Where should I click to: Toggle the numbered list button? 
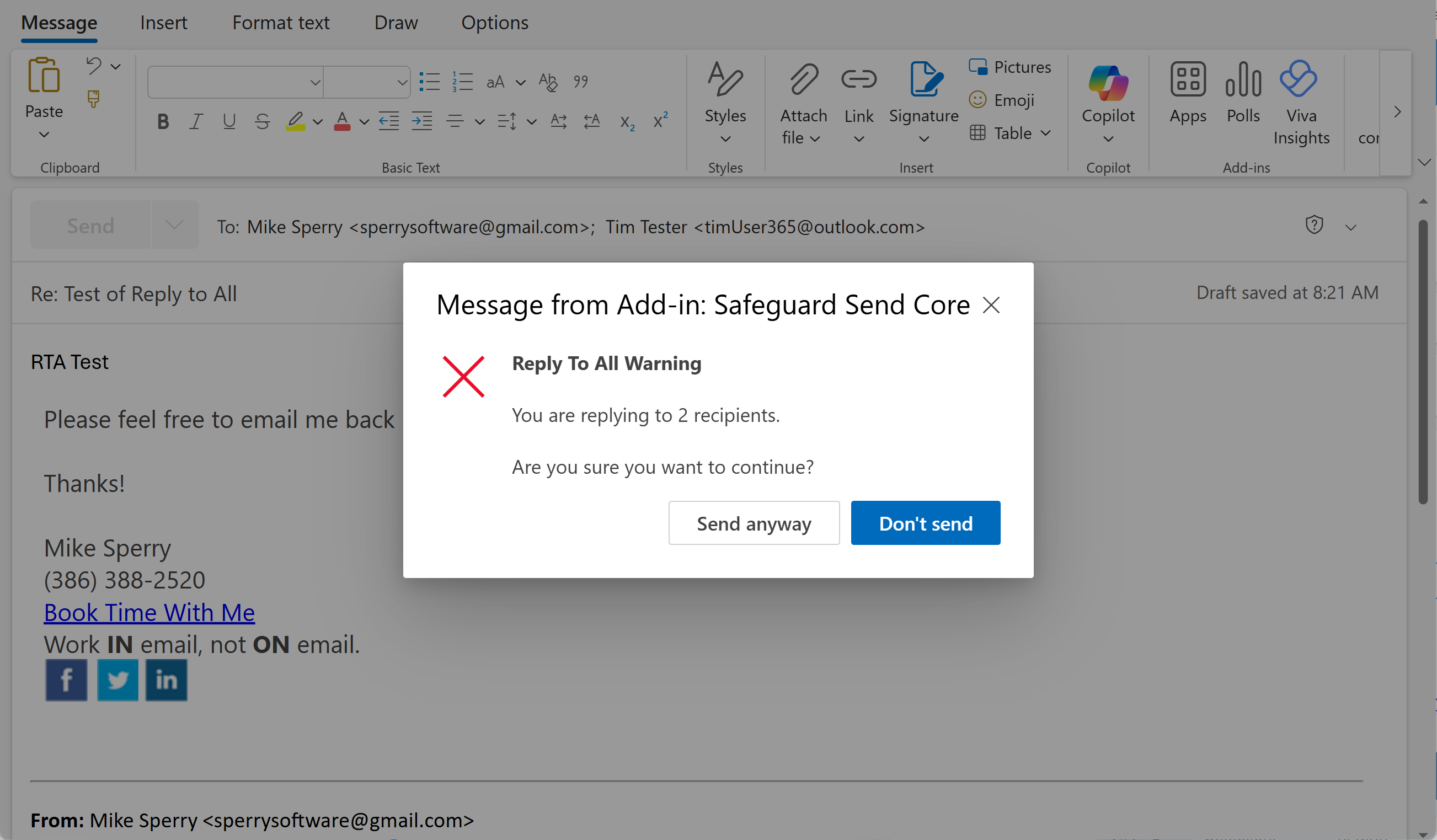click(x=462, y=82)
